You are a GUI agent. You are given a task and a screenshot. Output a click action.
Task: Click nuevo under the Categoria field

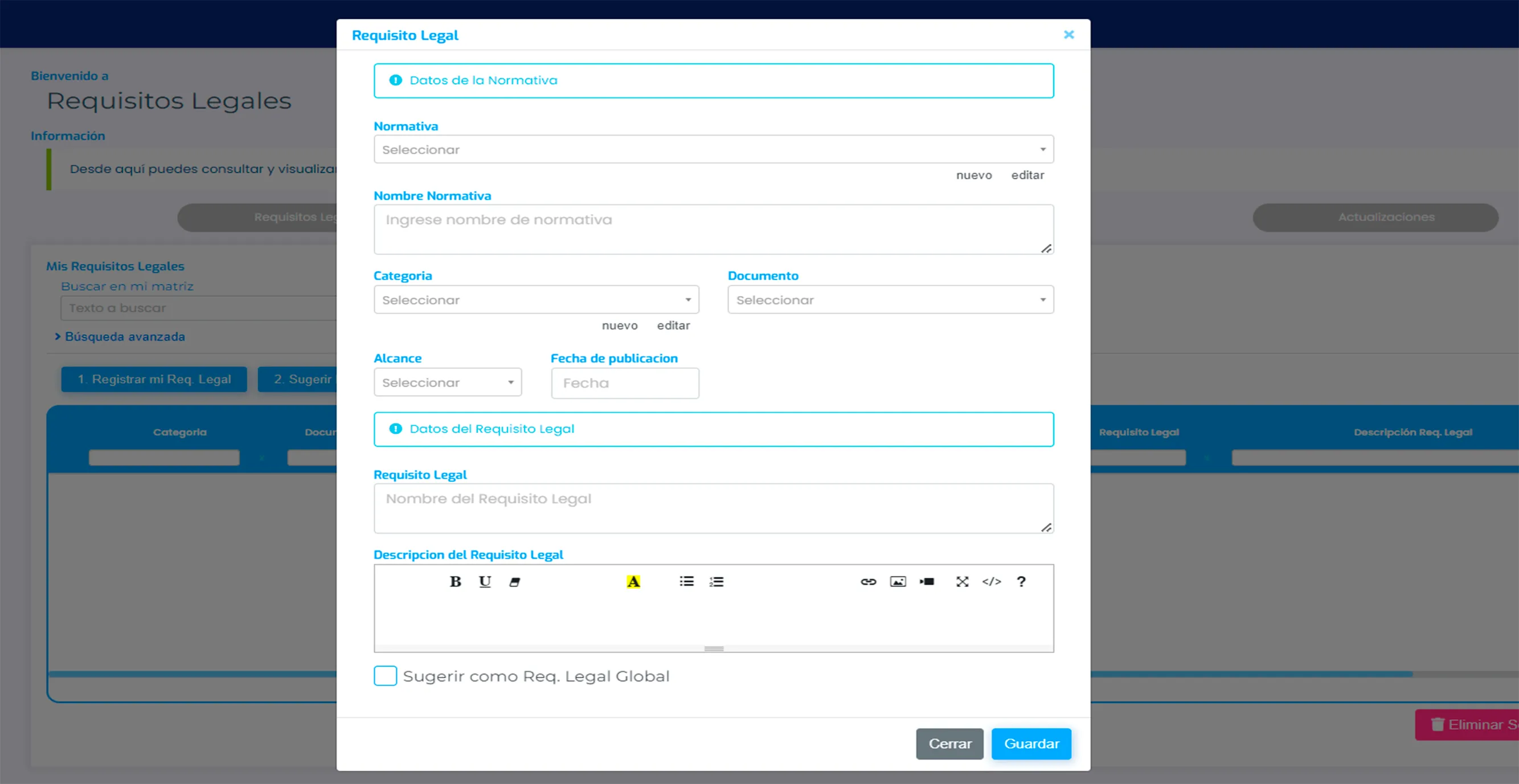620,326
